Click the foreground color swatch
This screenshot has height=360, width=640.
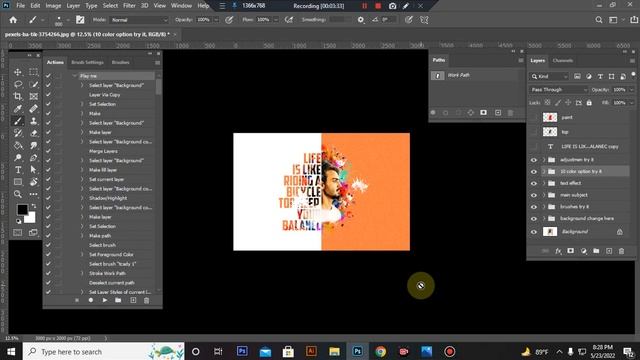pyautogui.click(x=22, y=209)
